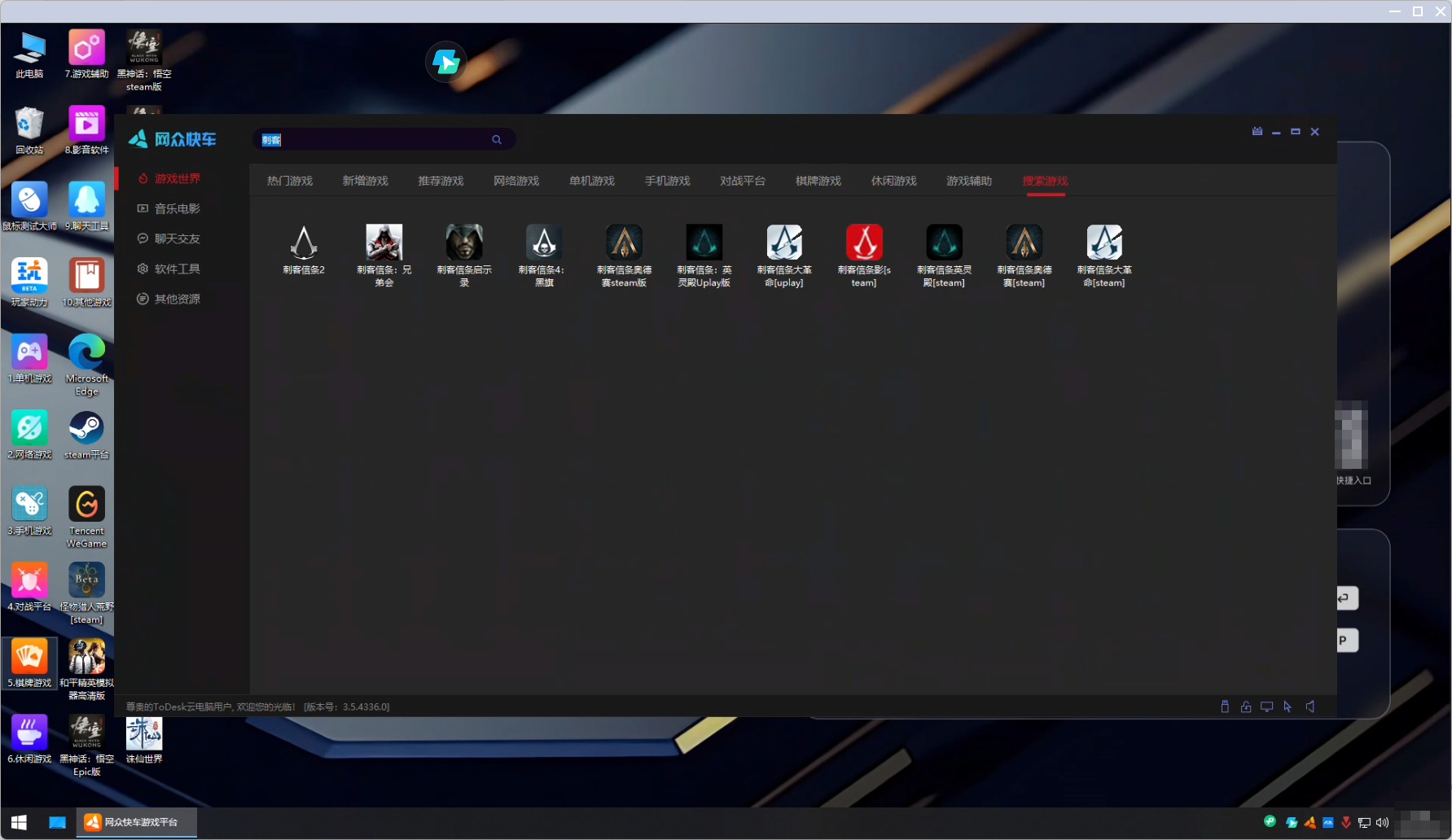Select 聊天交友 in sidebar
Image resolution: width=1452 pixels, height=840 pixels.
177,238
